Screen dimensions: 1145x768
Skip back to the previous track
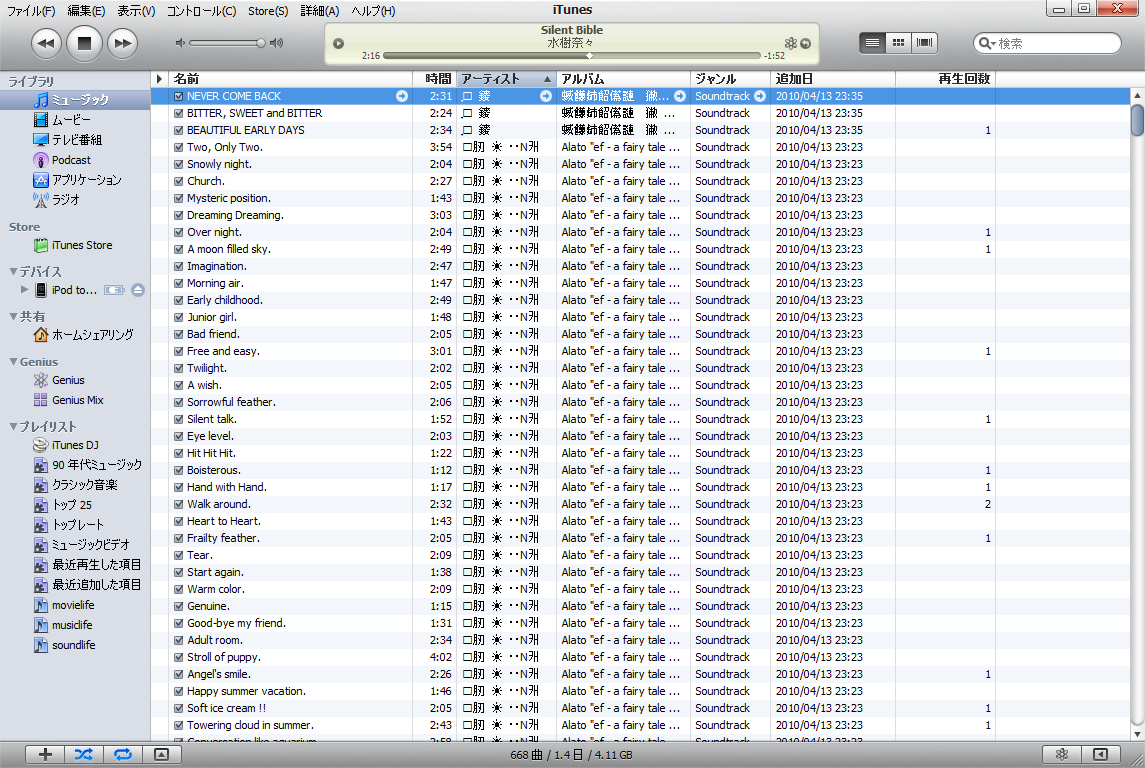tap(46, 43)
